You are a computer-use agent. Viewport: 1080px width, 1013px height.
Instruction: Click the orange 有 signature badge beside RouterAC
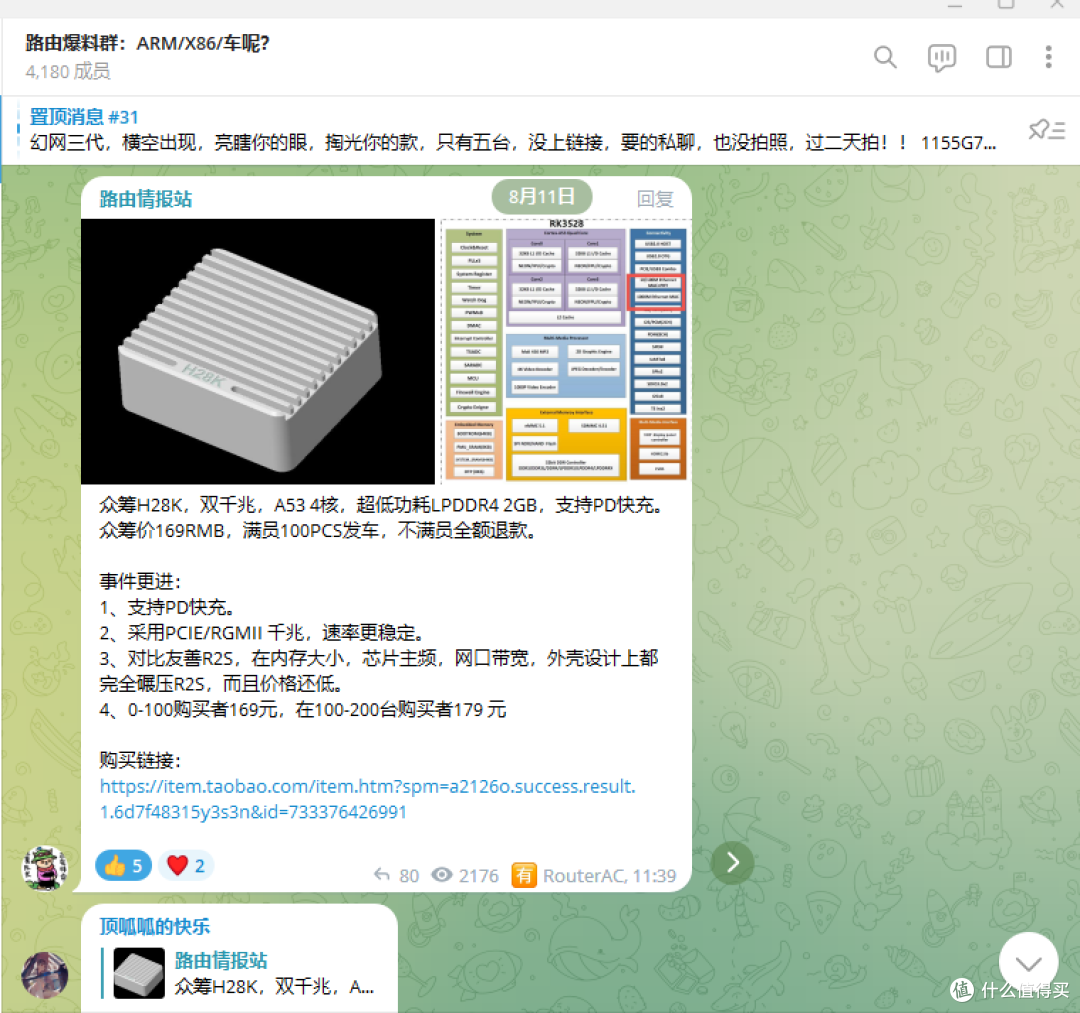524,874
